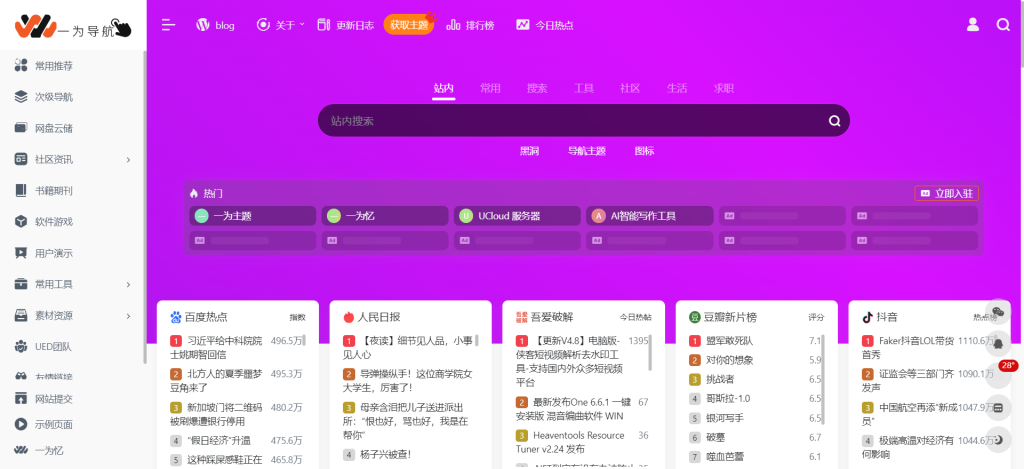Click the sidebar vertical scrollbar
1024x469 pixels.
[144, 206]
